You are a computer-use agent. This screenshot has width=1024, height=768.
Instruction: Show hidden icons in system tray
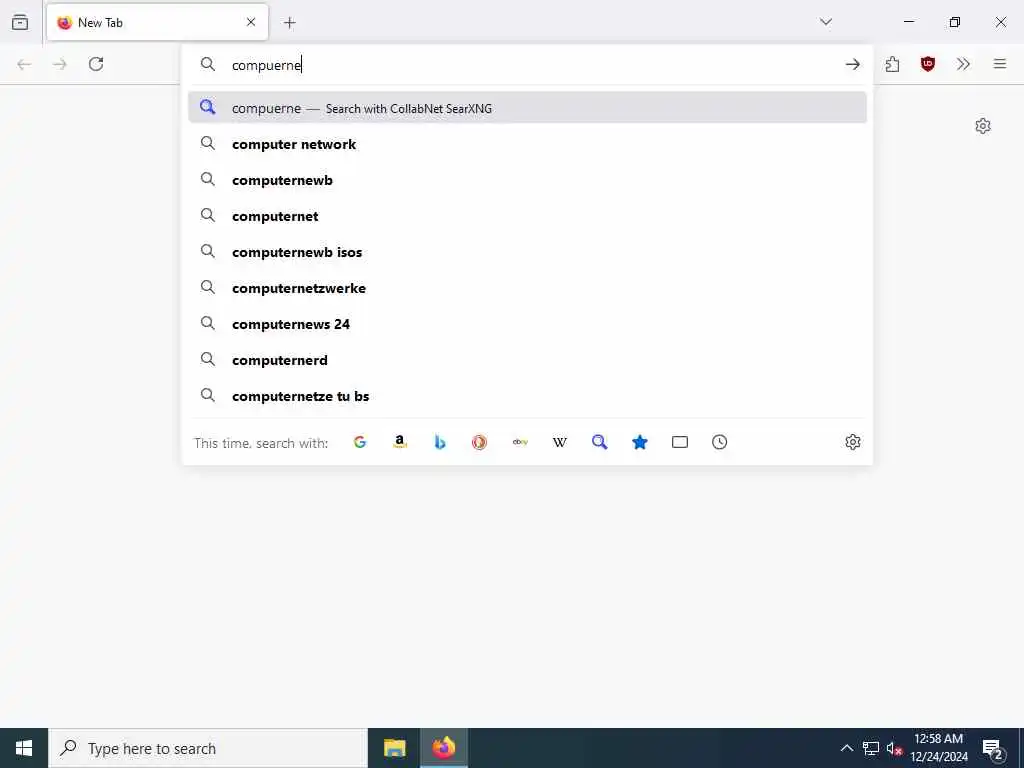click(x=846, y=748)
